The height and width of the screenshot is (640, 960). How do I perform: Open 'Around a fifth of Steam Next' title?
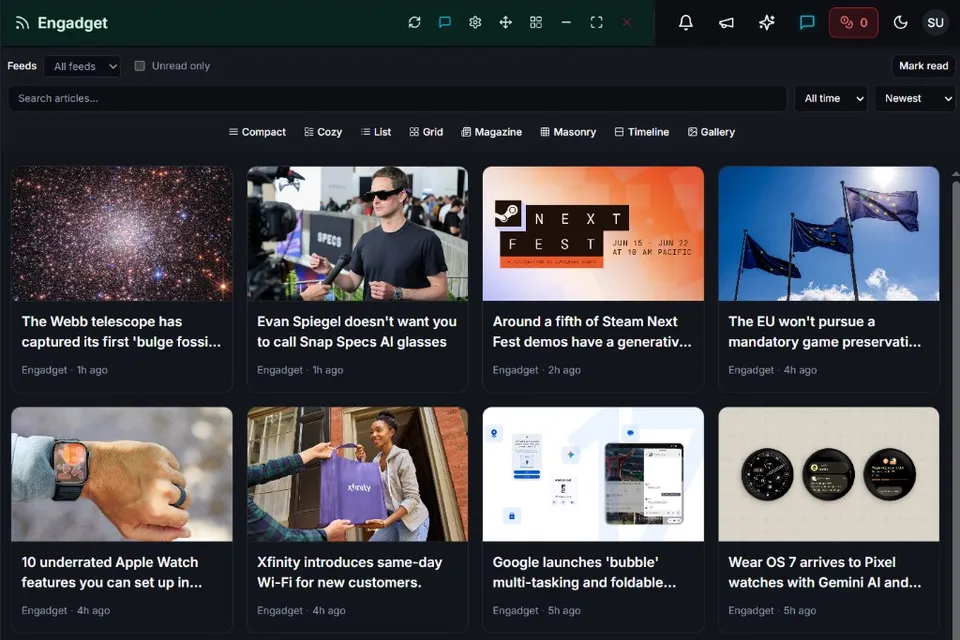pos(592,331)
